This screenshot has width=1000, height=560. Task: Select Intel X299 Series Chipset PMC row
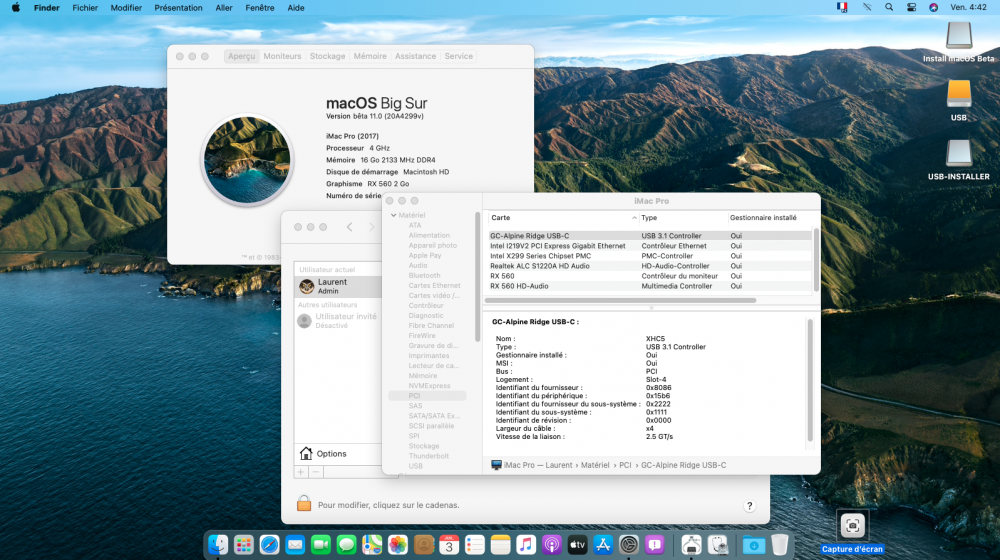[650, 256]
